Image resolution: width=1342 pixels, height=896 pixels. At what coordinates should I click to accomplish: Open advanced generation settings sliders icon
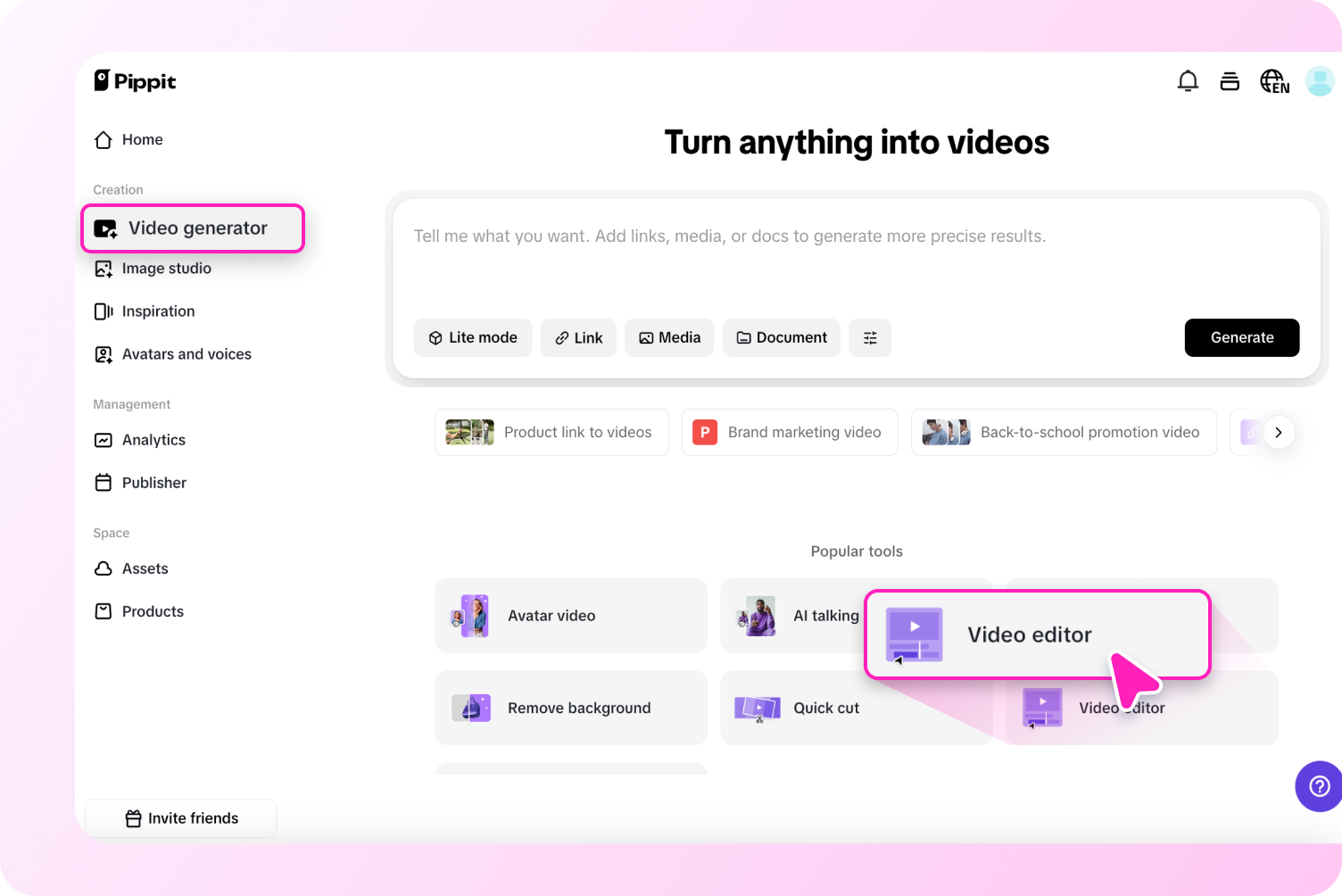(869, 337)
